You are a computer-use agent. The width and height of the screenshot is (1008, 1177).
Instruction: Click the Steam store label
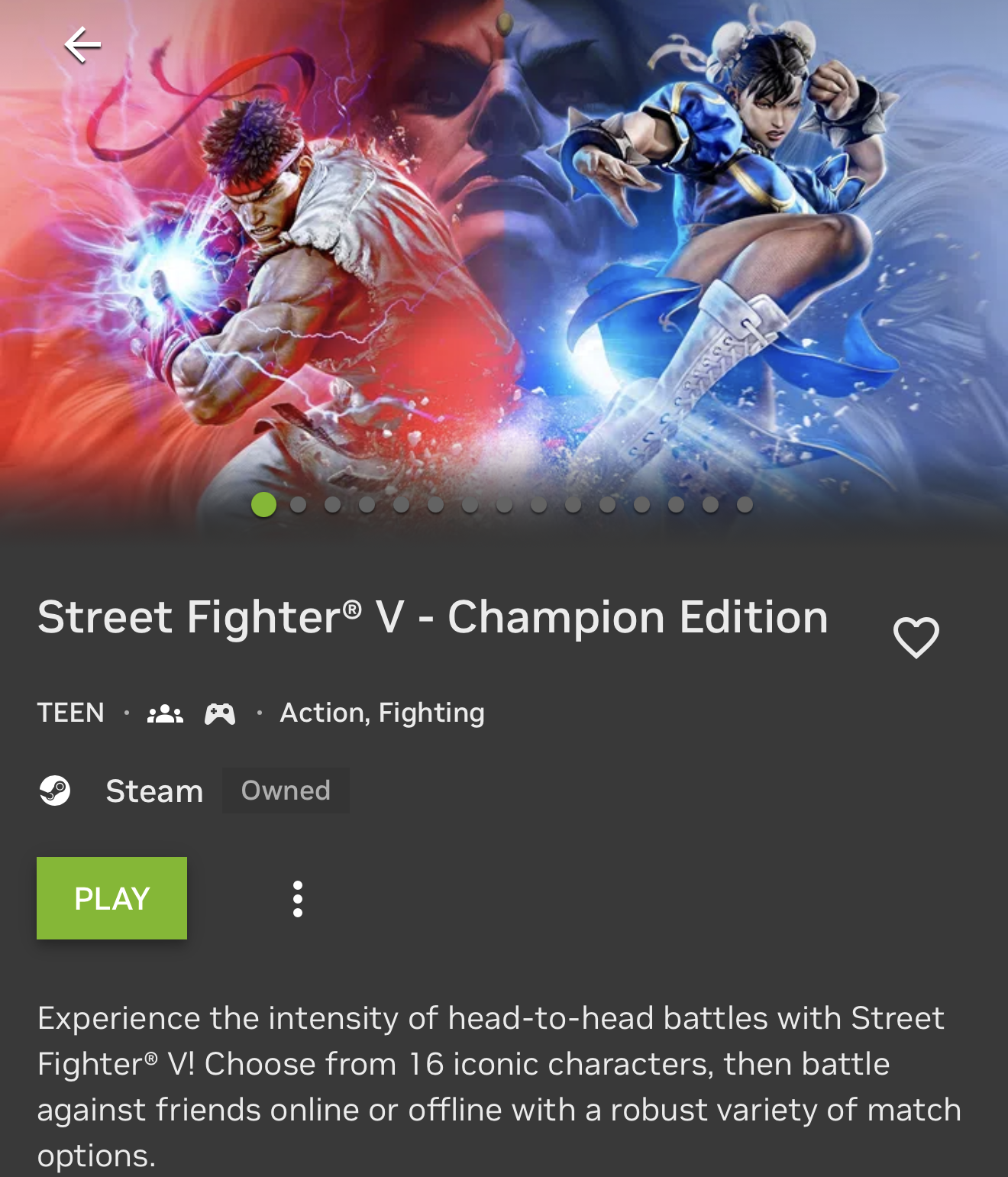154,791
